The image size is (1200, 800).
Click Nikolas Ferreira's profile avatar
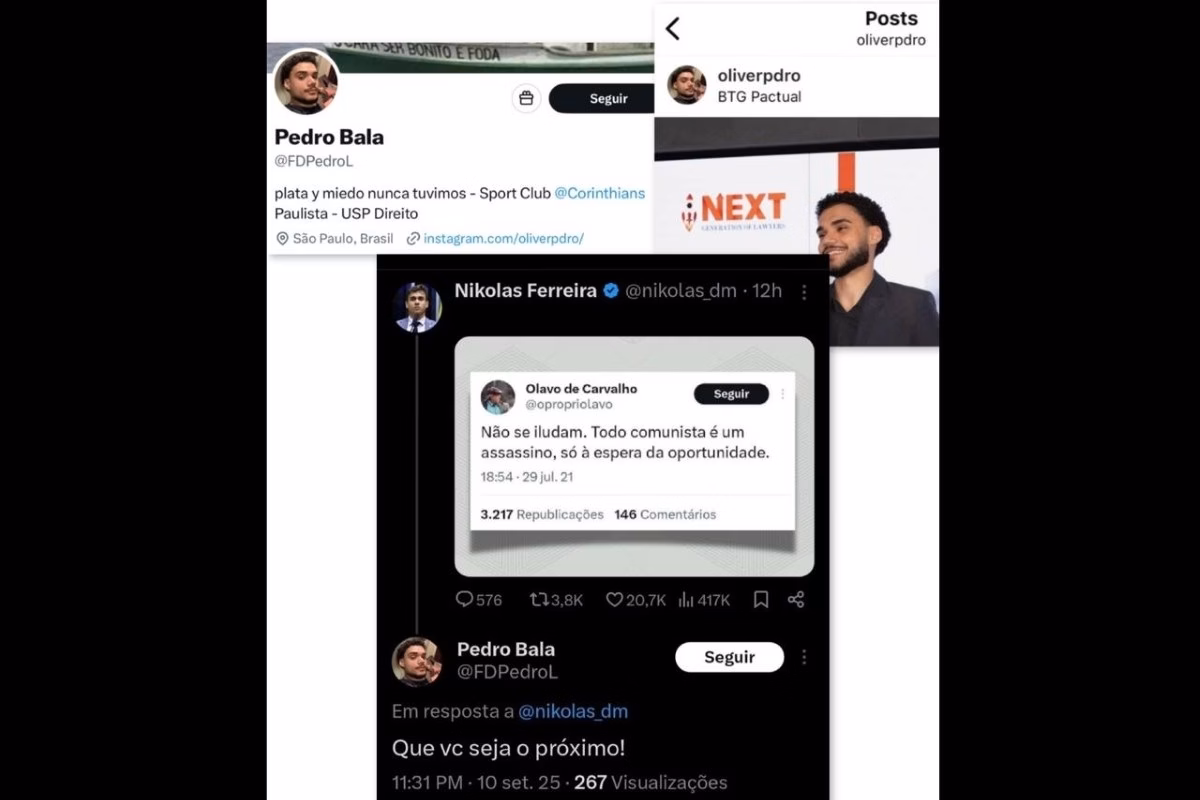[416, 307]
